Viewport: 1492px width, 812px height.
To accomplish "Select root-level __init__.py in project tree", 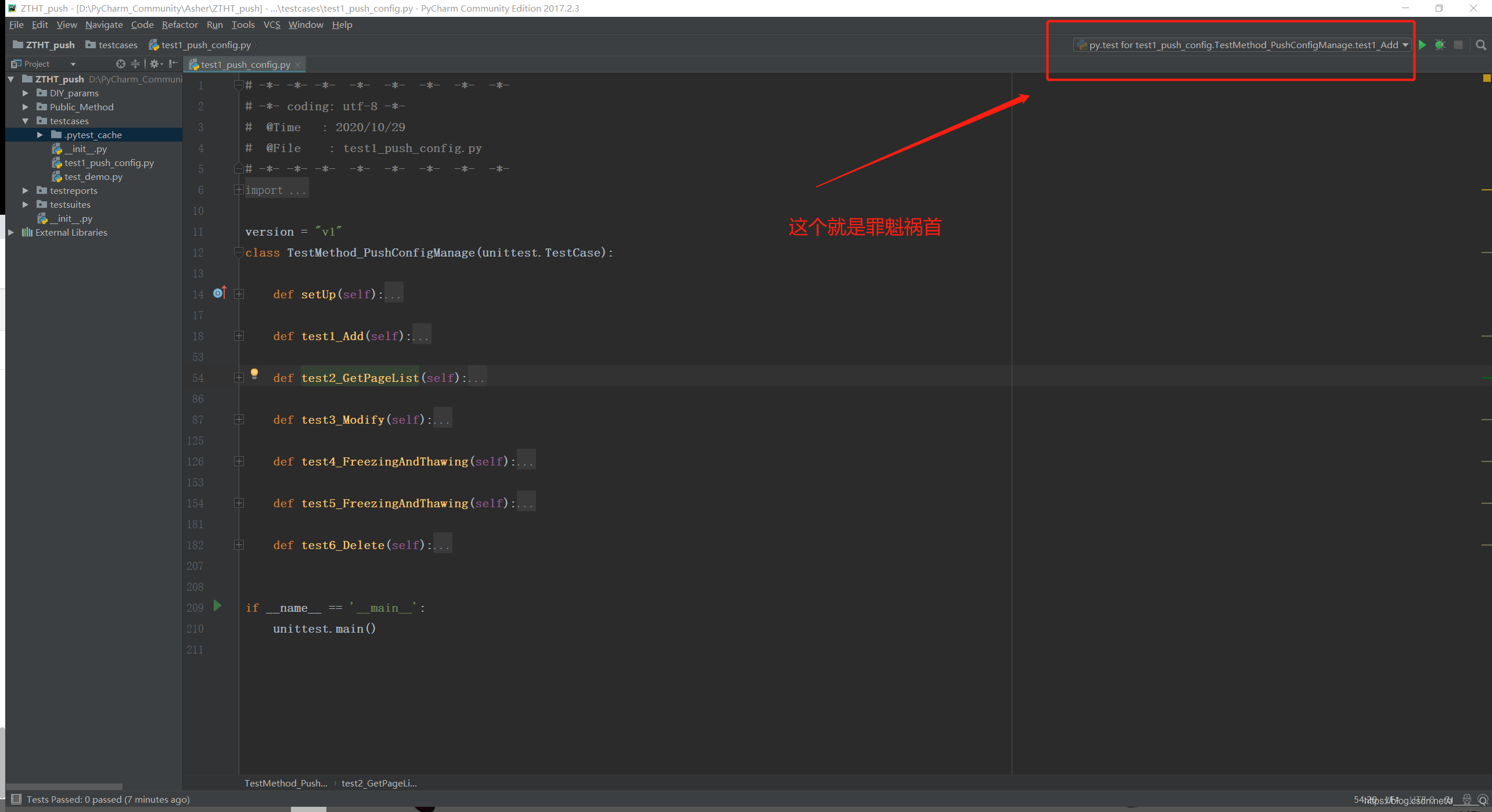I will pos(71,218).
